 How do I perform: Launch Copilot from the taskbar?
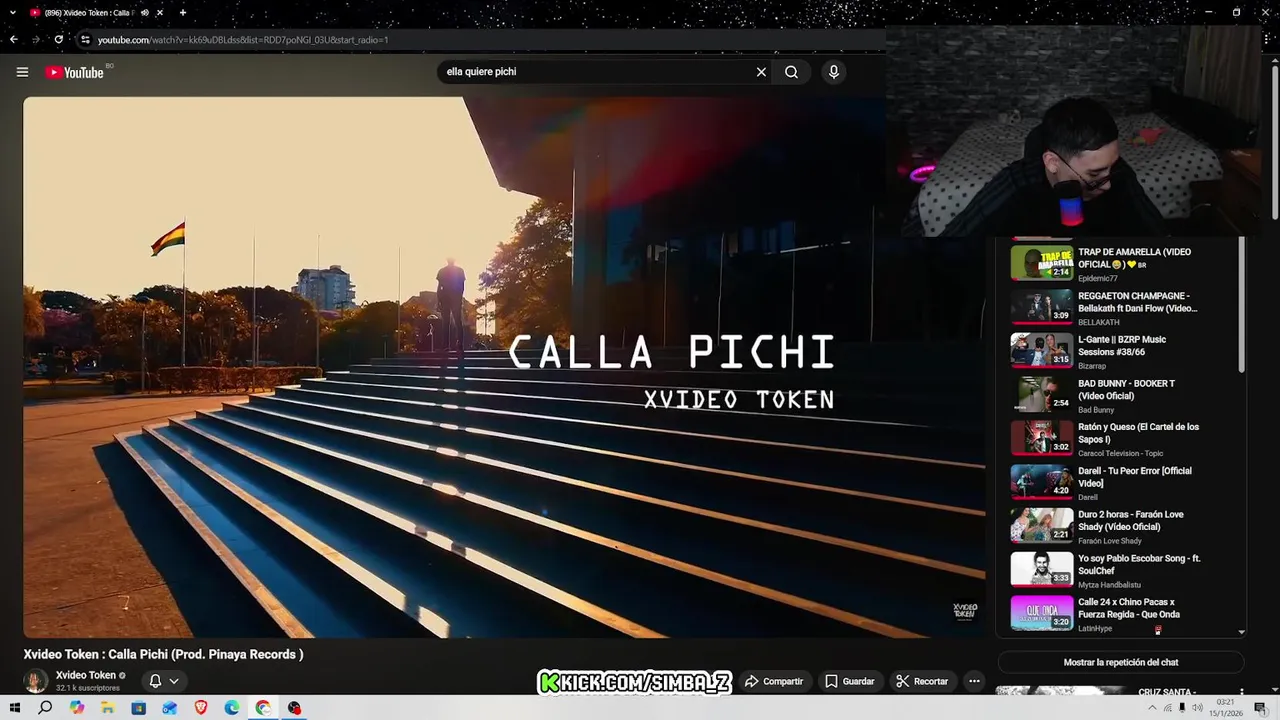click(x=77, y=708)
